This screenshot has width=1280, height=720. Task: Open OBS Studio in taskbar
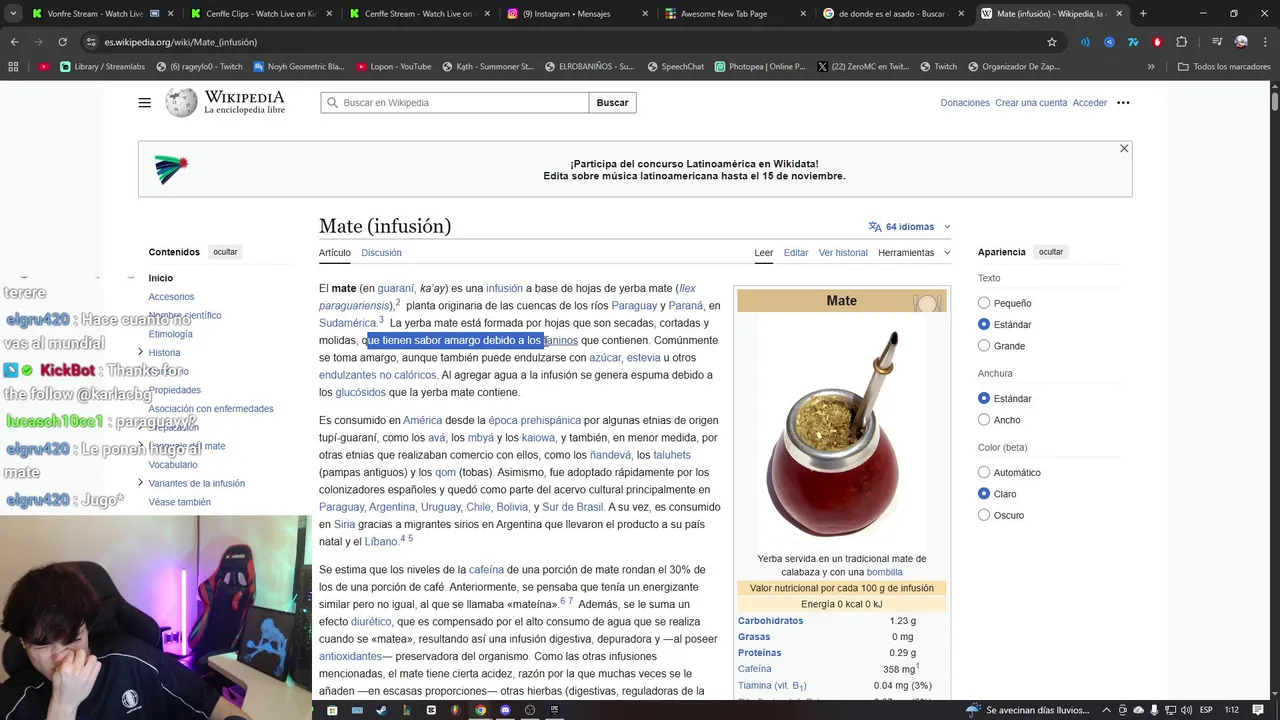tap(530, 710)
